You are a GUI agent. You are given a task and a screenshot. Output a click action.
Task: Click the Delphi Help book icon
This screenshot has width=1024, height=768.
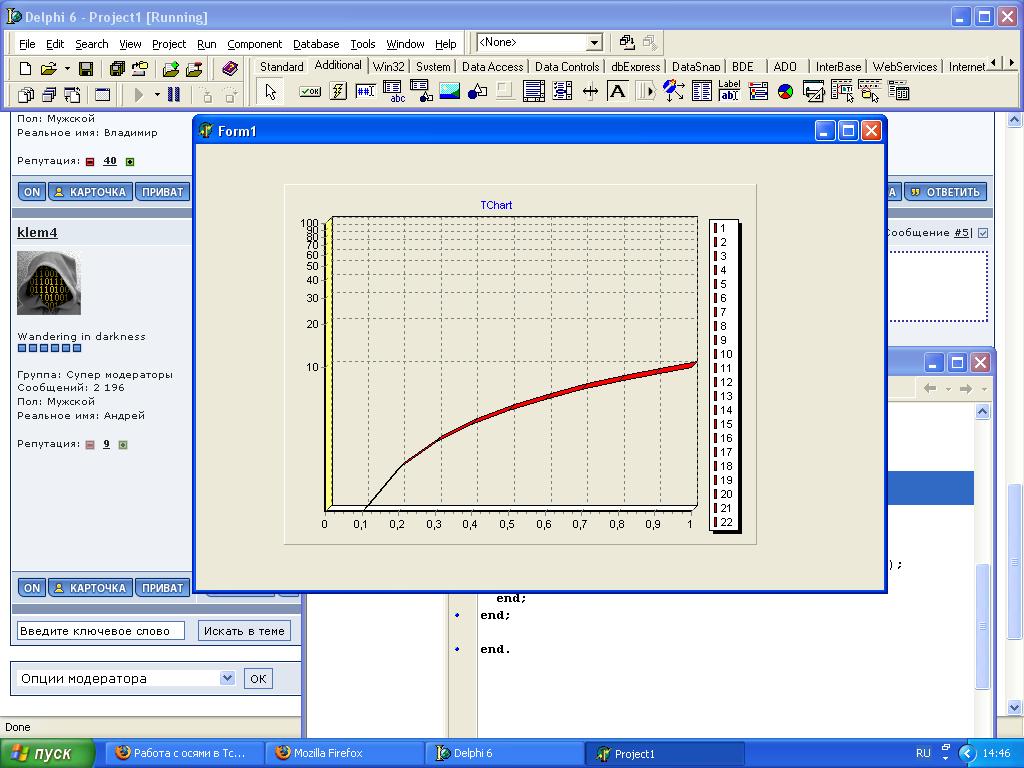click(x=230, y=69)
